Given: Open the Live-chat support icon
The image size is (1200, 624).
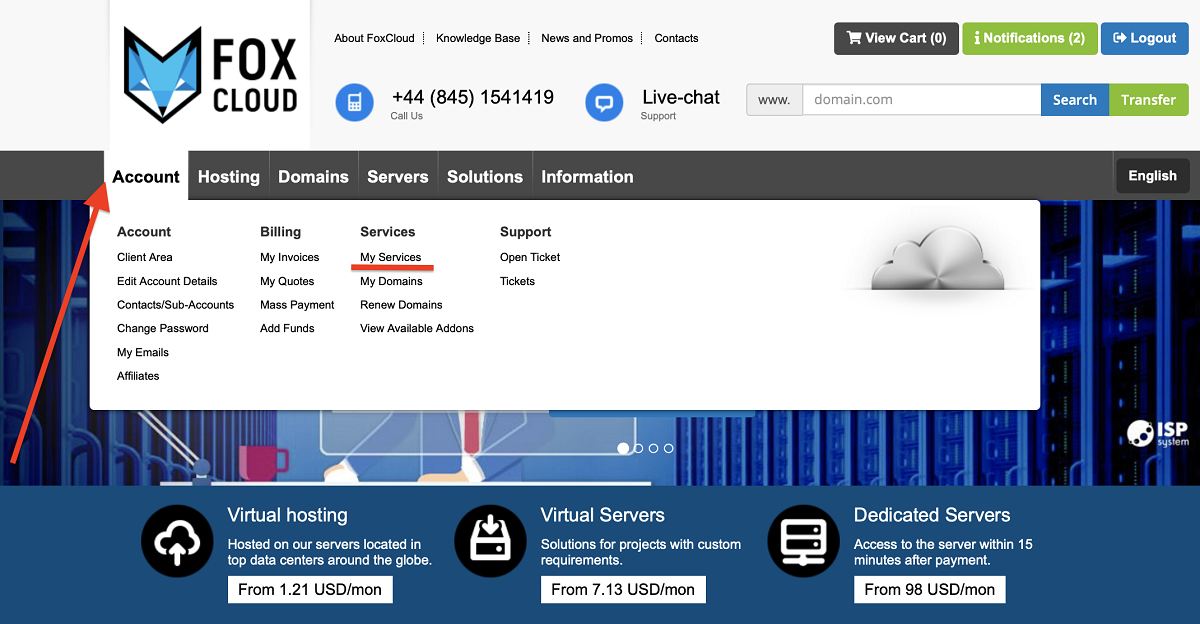Looking at the screenshot, I should click(604, 102).
